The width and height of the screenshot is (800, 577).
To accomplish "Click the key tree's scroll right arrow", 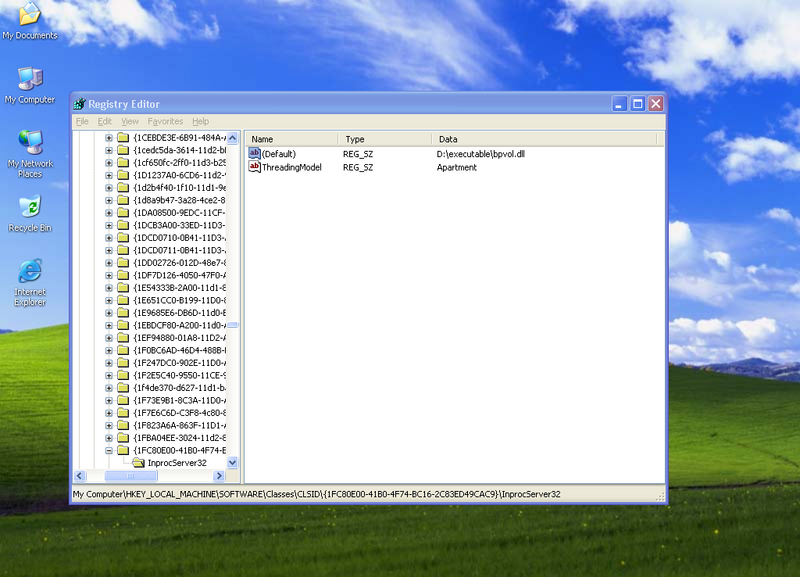I will pos(219,475).
